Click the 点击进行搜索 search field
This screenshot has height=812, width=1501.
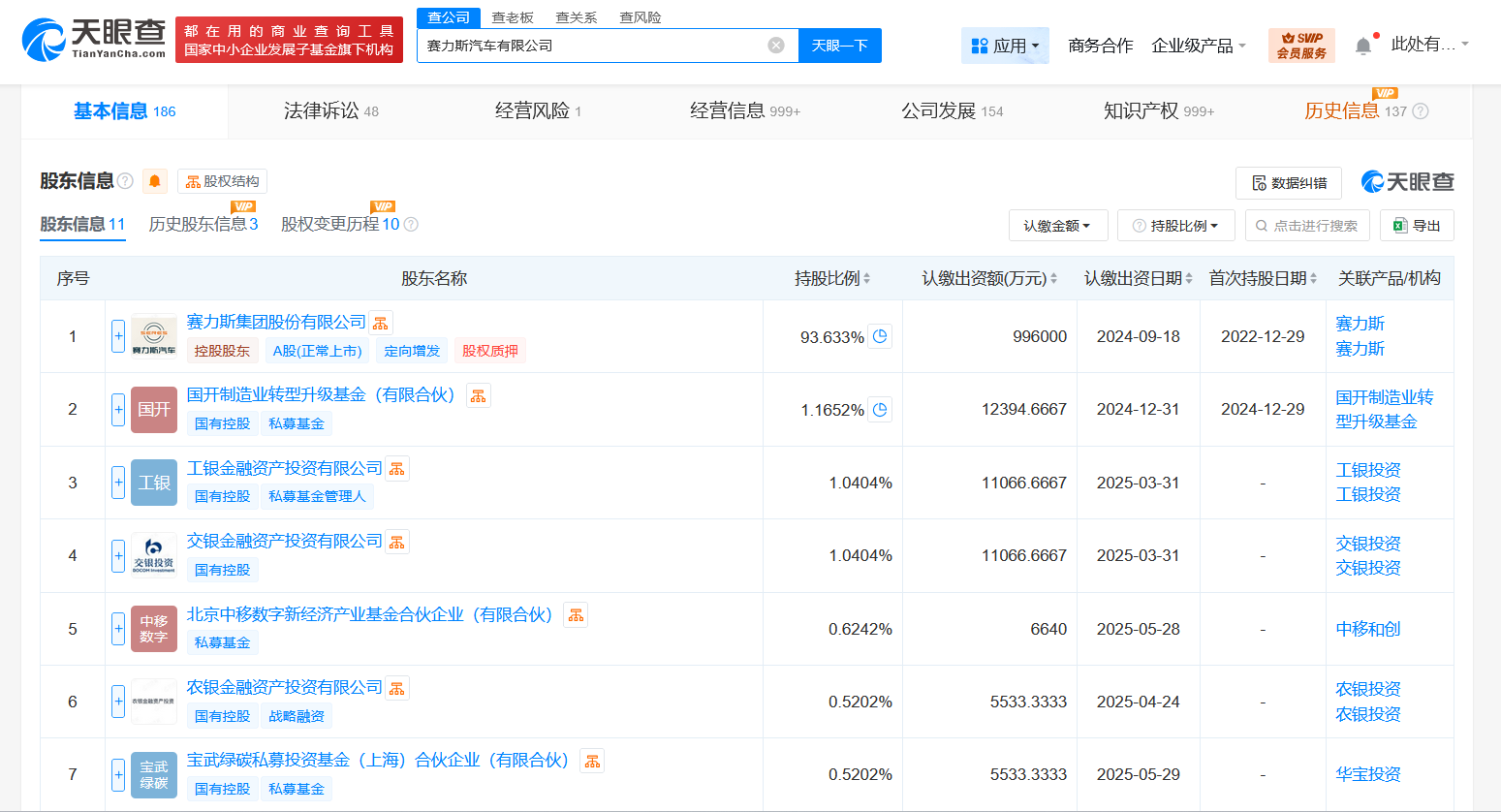click(1307, 225)
